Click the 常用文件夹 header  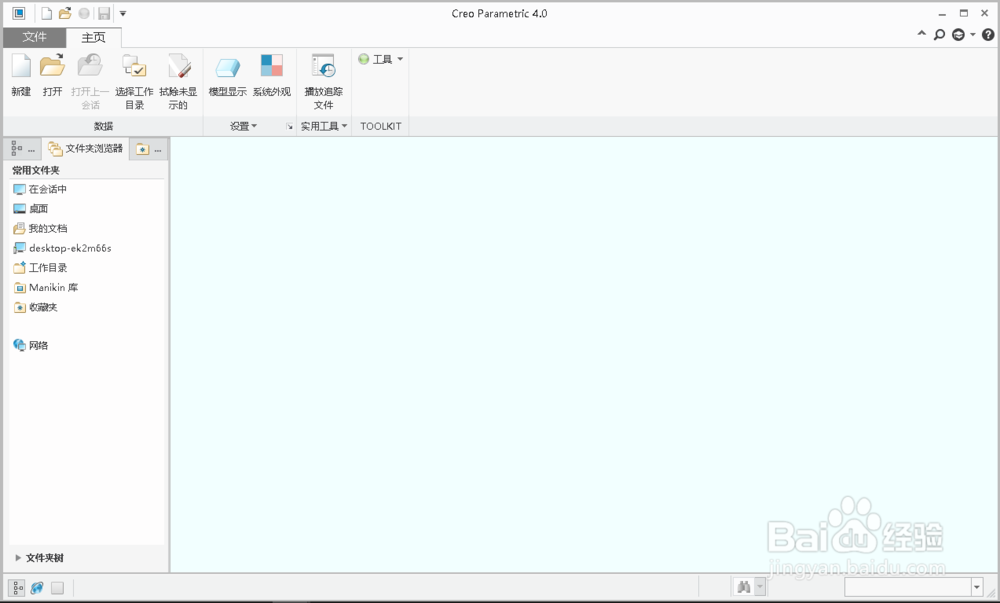tap(36, 170)
